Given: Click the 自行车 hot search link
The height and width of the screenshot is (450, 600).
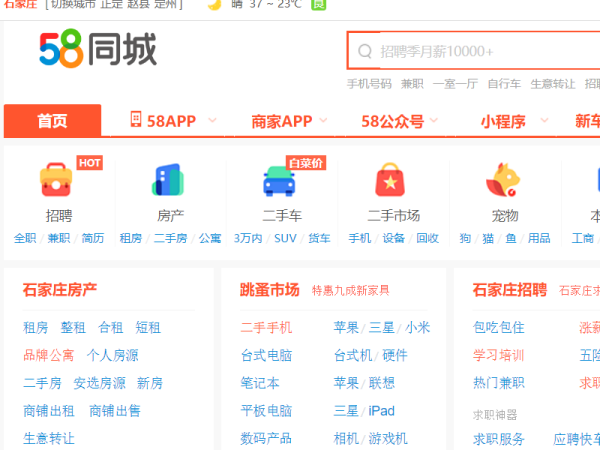Looking at the screenshot, I should 504,84.
